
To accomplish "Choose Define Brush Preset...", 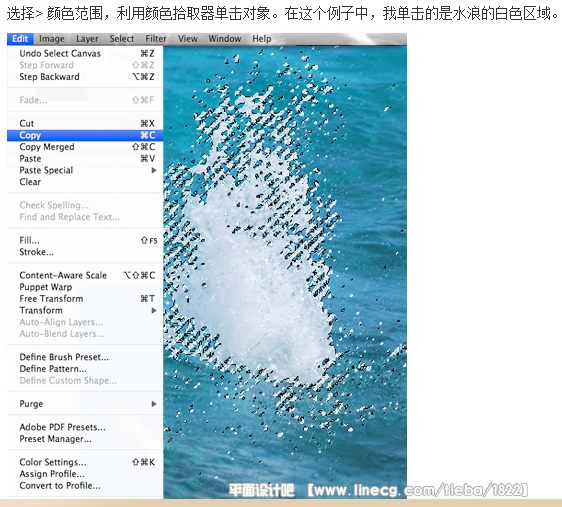I will pos(85,357).
